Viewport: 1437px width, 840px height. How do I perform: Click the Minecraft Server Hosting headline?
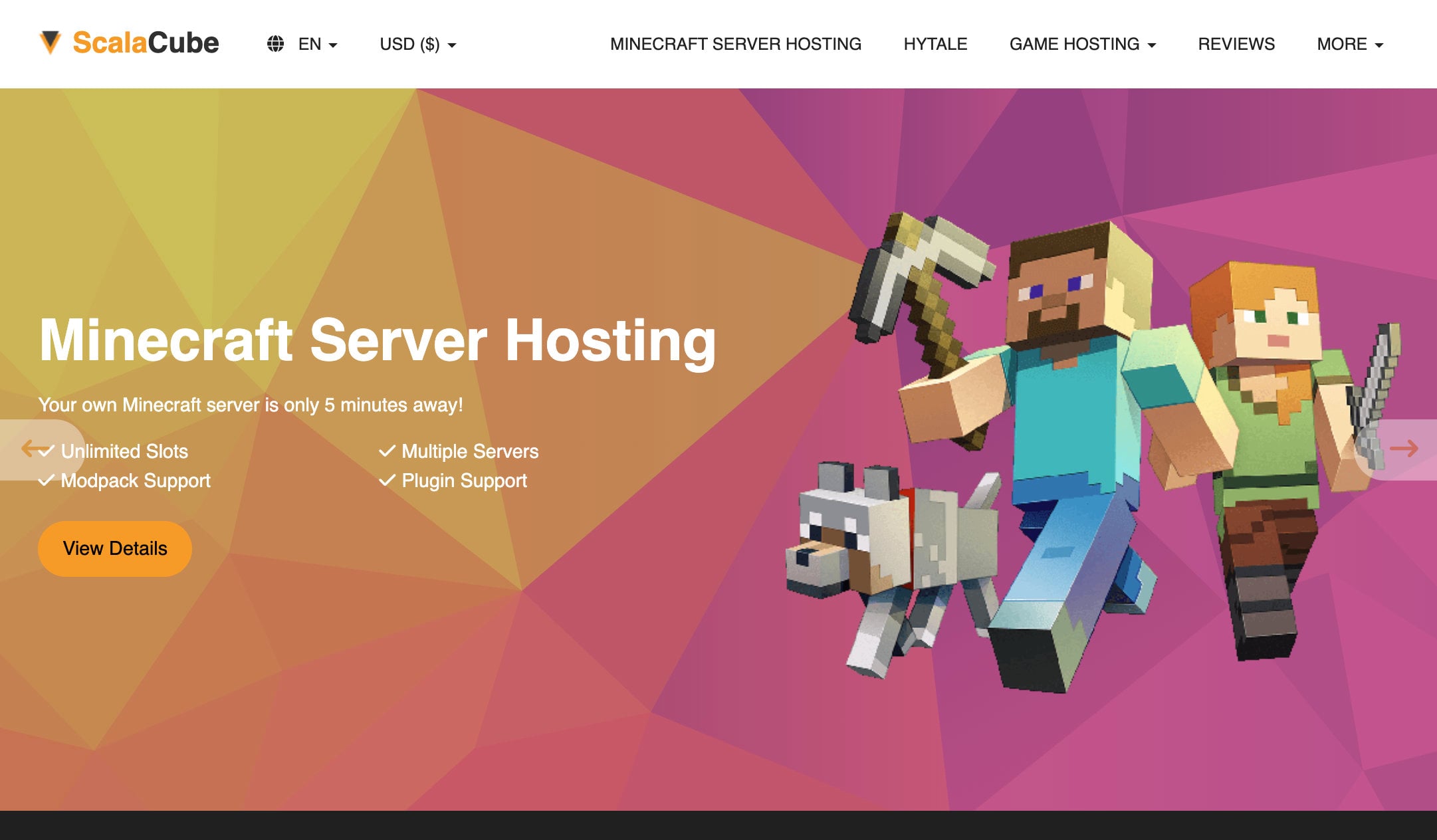(x=378, y=340)
